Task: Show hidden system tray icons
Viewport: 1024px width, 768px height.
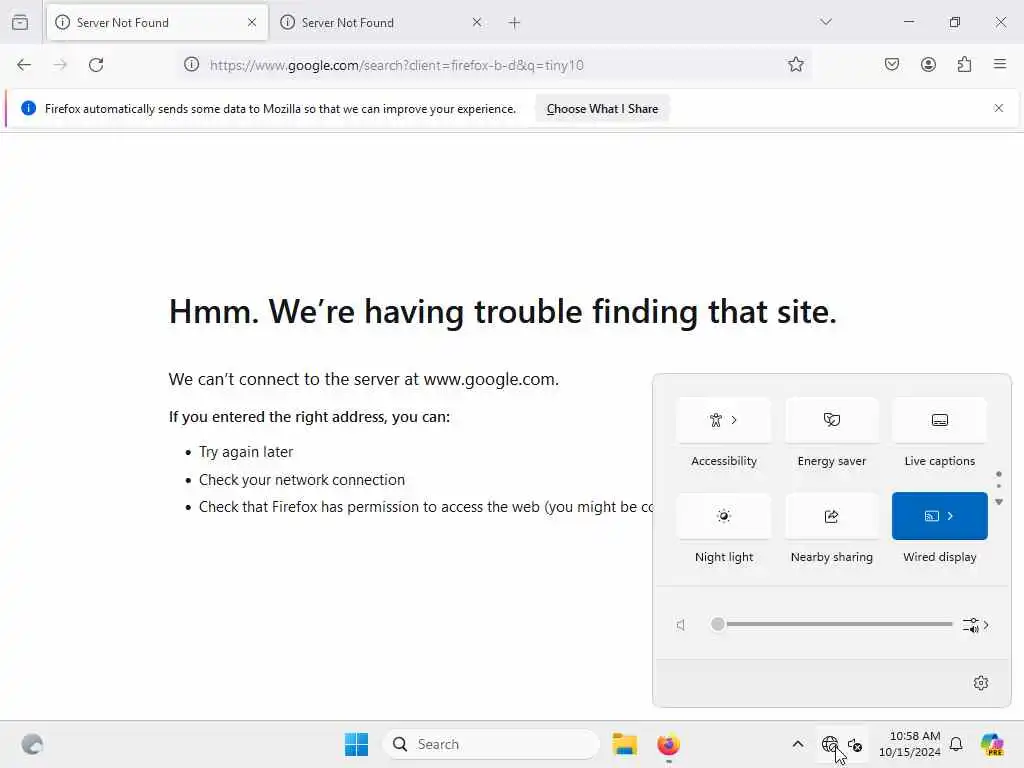Action: 797,744
